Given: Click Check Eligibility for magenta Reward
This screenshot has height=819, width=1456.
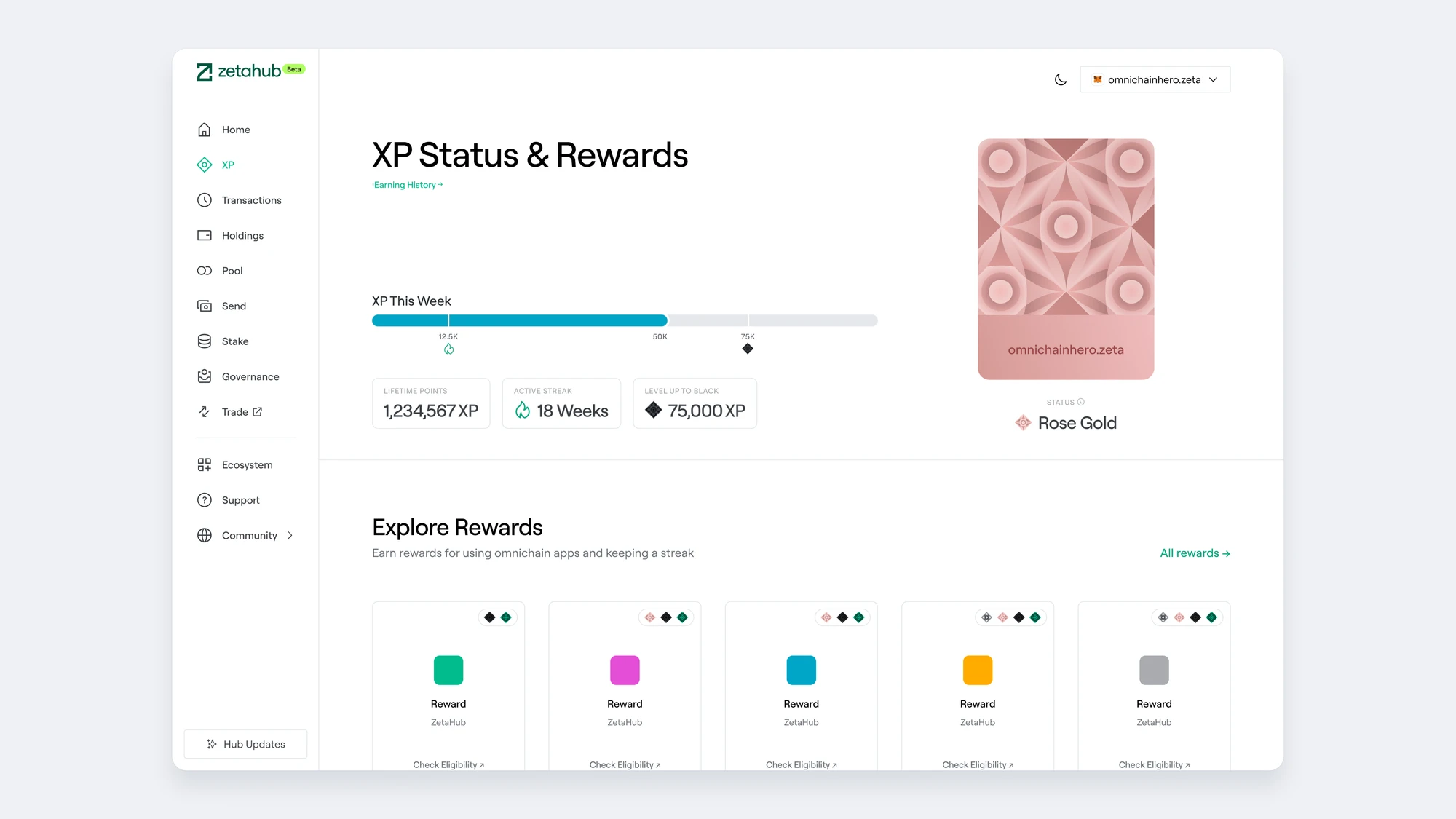Looking at the screenshot, I should coord(624,765).
